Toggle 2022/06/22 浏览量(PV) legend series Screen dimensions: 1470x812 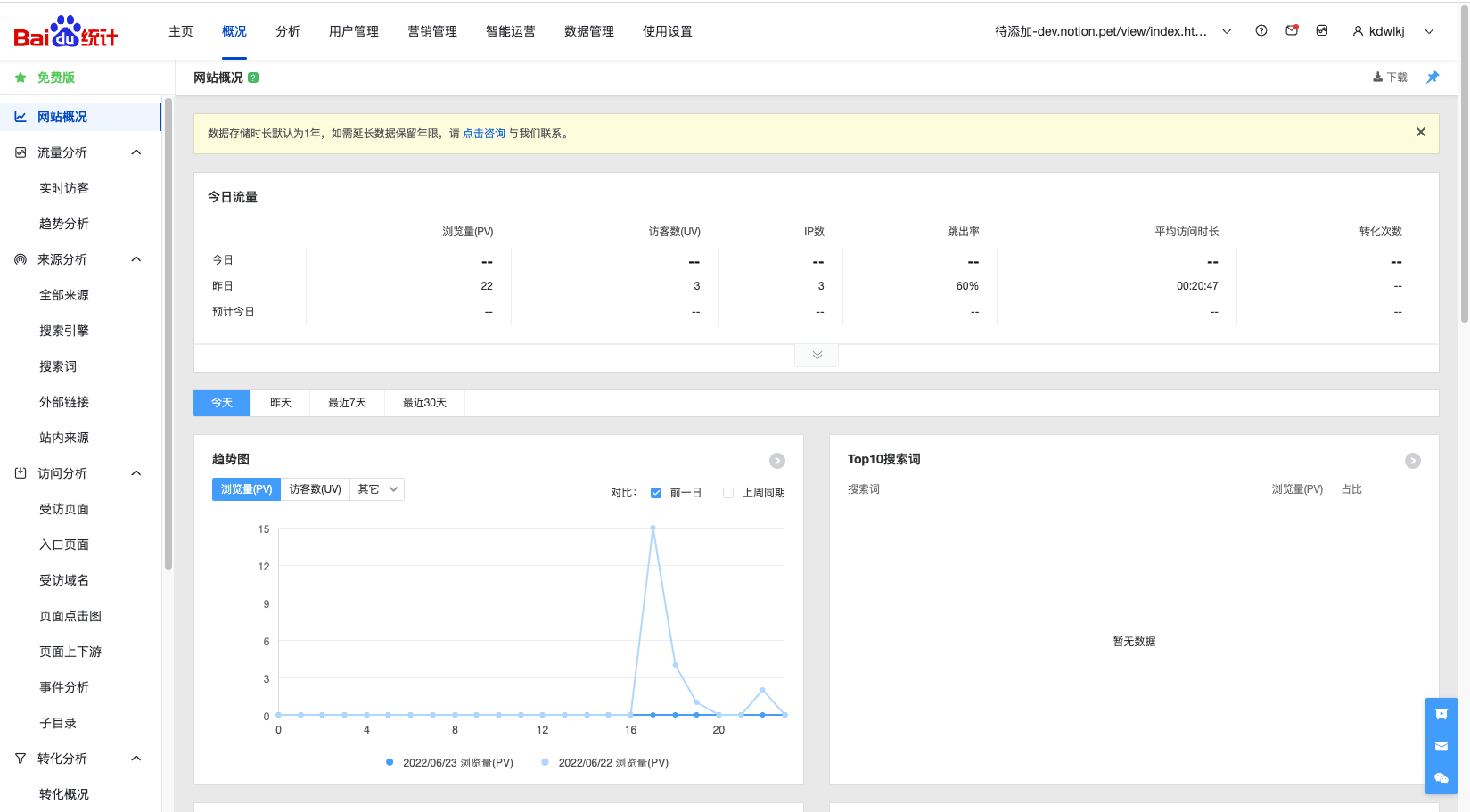point(605,763)
